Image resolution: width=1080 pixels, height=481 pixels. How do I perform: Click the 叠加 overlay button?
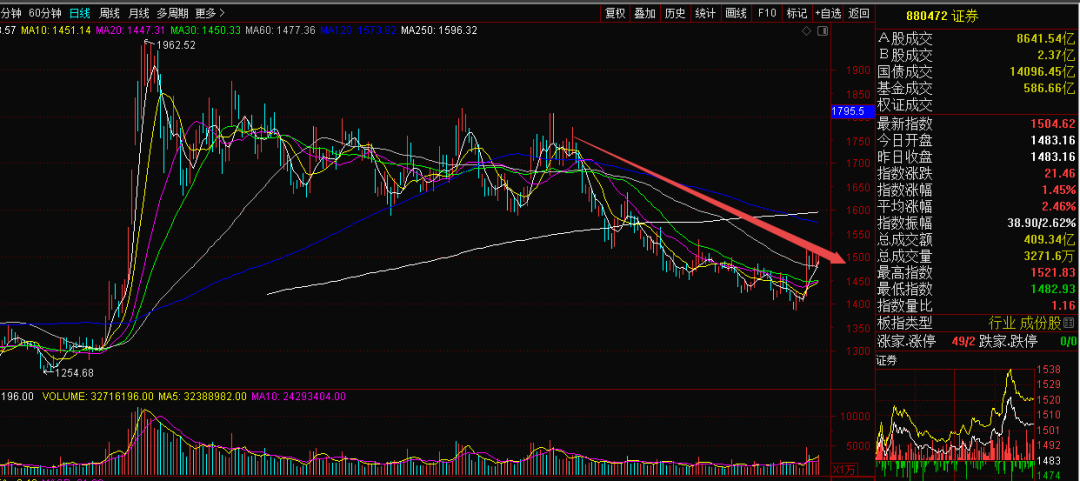645,12
